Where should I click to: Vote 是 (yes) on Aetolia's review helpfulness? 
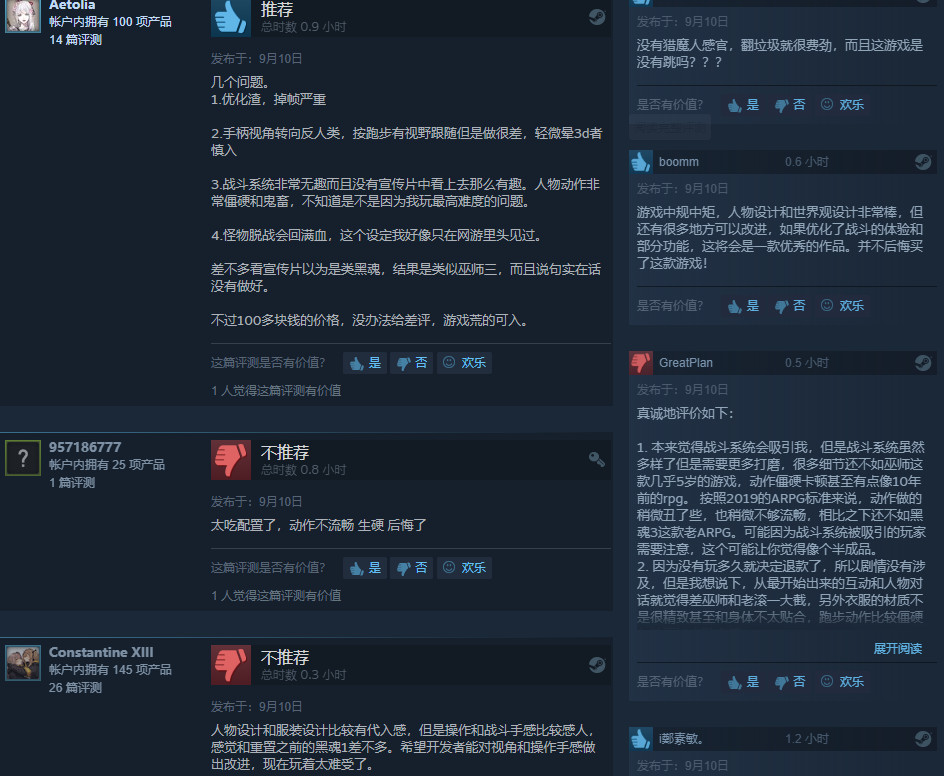(365, 363)
